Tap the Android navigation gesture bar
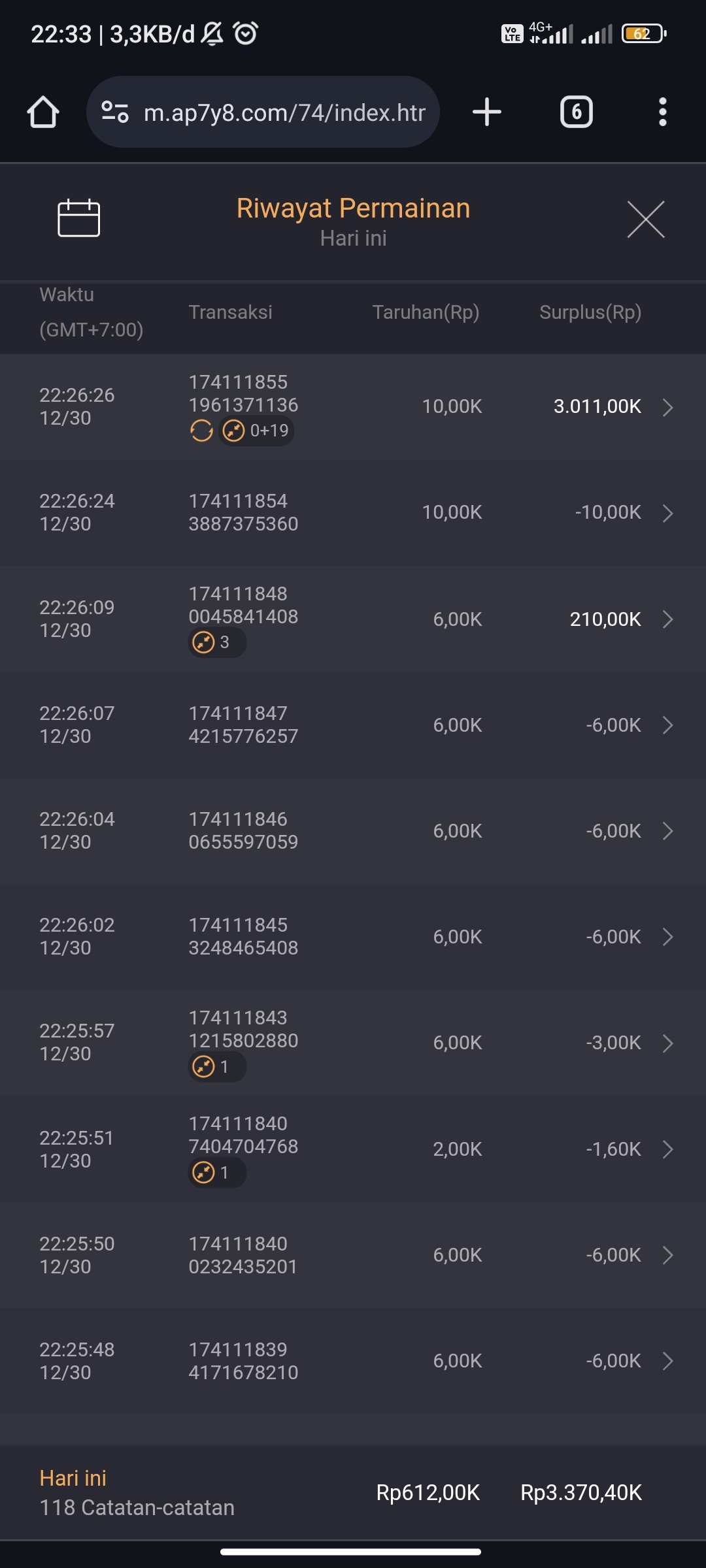706x1568 pixels. pos(351,1552)
